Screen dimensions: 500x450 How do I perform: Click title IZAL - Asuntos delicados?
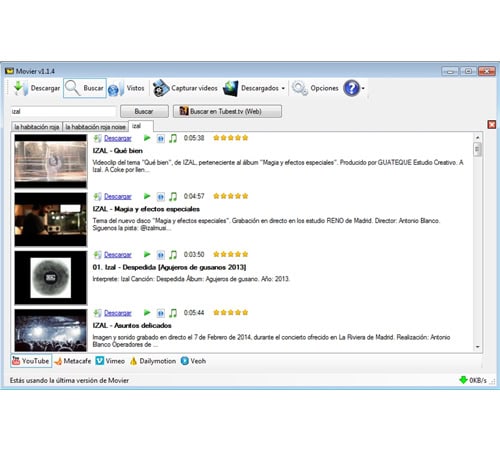pos(132,325)
